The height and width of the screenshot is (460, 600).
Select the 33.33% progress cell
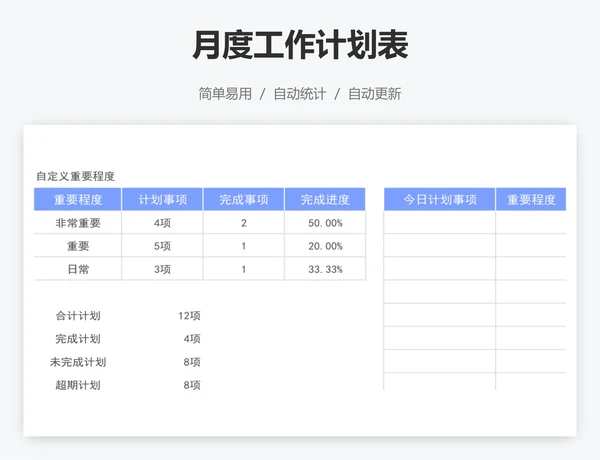[325, 269]
